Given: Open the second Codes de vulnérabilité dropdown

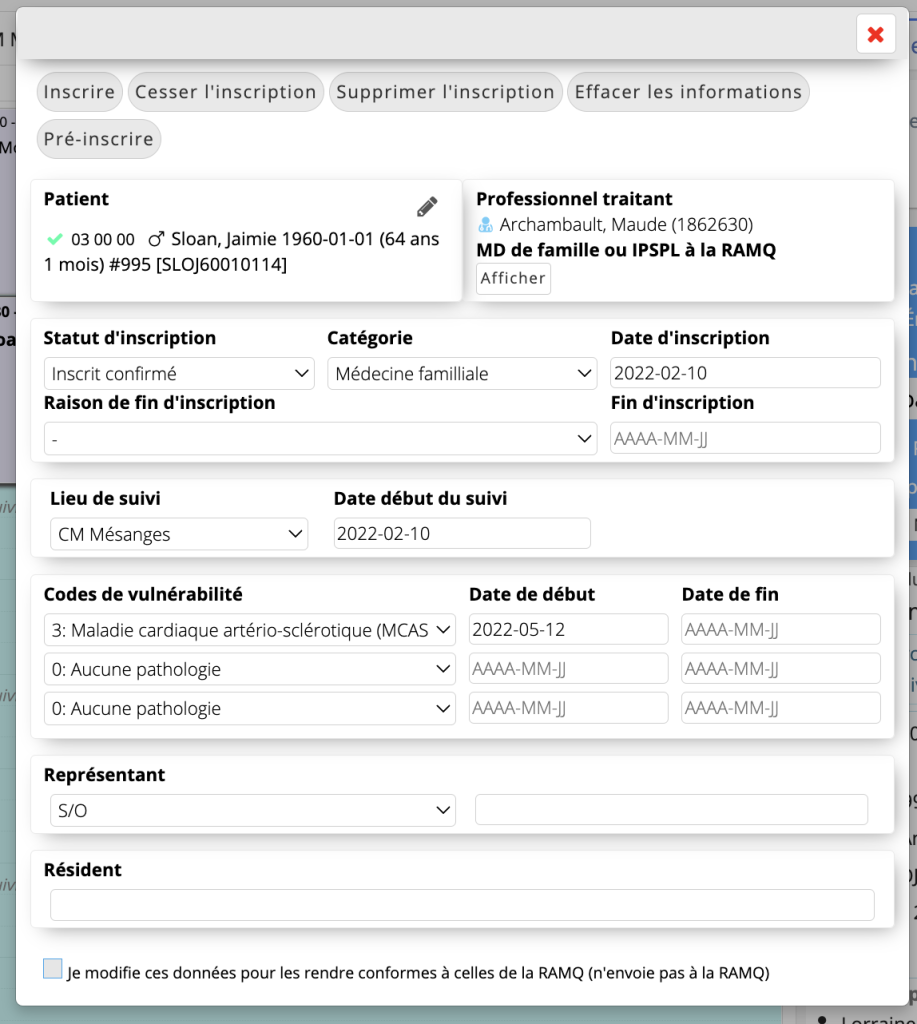Looking at the screenshot, I should [x=249, y=669].
